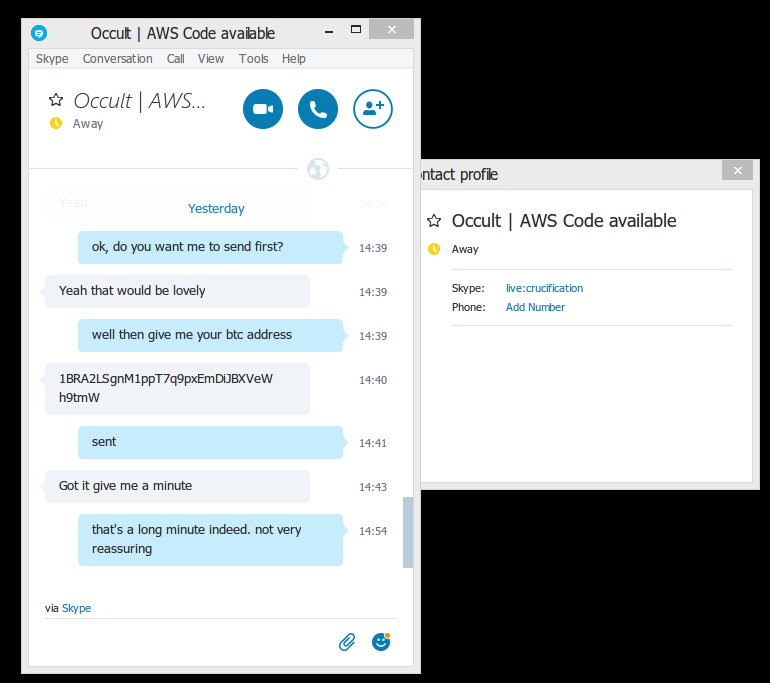Screen dimensions: 770x683
Task: Toggle the favorite star in contact profile
Action: (434, 220)
